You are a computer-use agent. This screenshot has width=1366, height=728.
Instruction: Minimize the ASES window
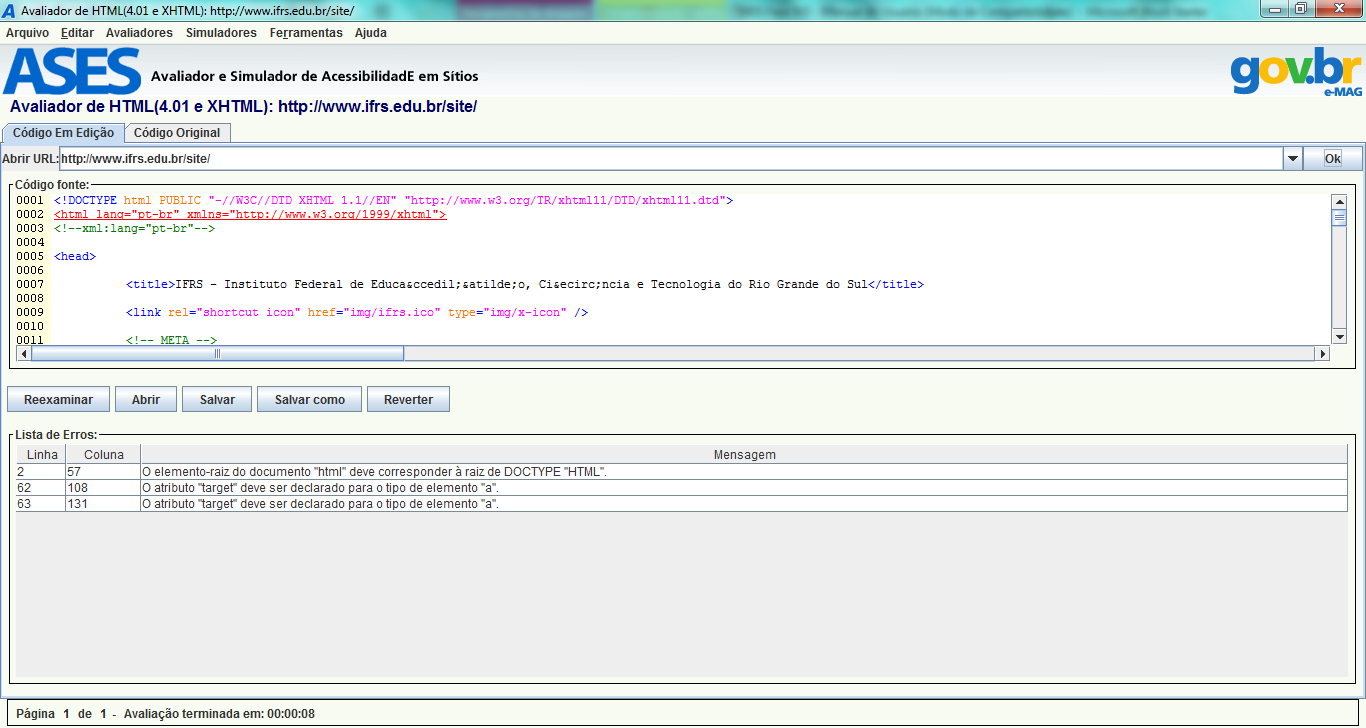[1273, 8]
